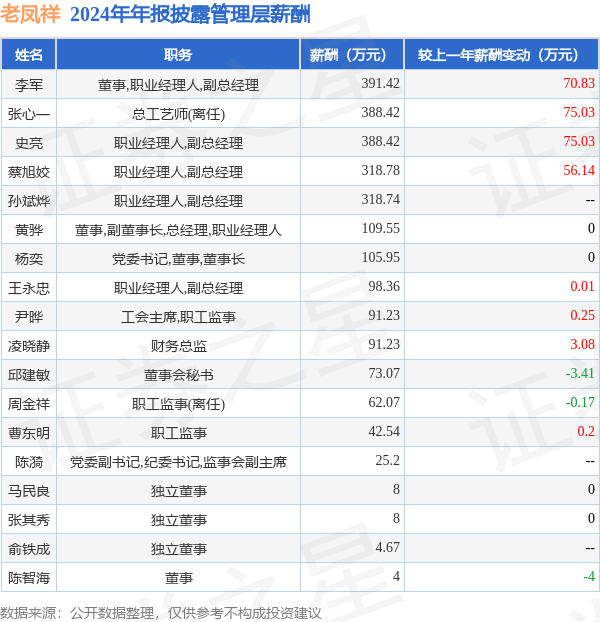Screen dimensions: 600x622
Task: Click change value 70.83
Action: tap(579, 83)
